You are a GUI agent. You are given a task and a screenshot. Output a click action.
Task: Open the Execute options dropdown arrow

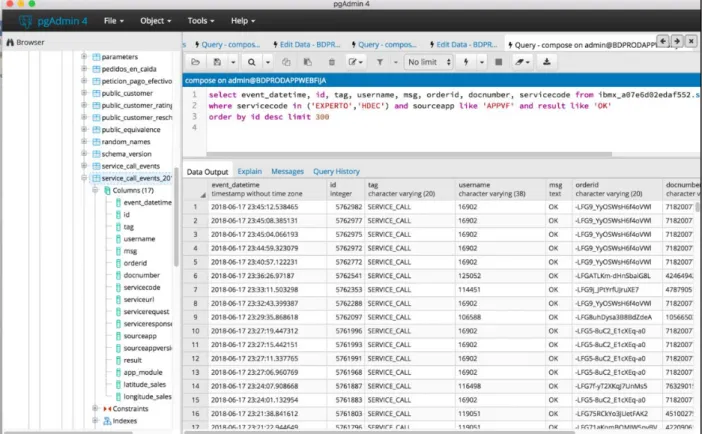pos(482,62)
